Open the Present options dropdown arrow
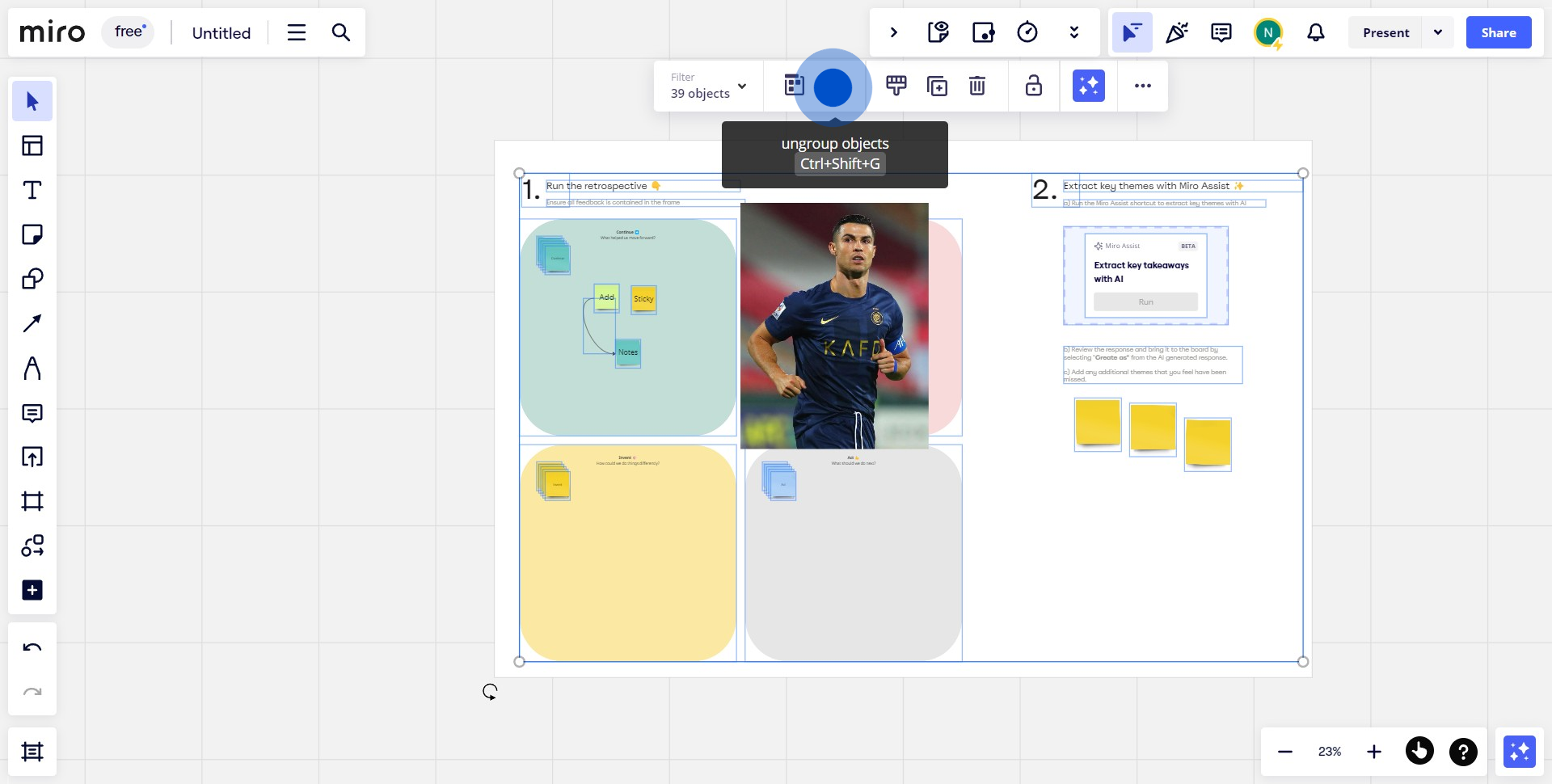The image size is (1552, 784). (x=1438, y=32)
